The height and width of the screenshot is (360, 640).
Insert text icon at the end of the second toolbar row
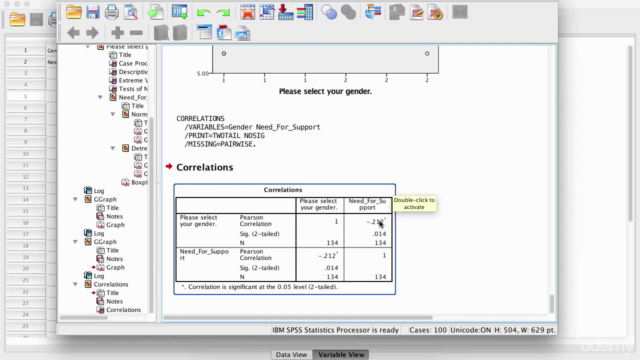point(242,33)
